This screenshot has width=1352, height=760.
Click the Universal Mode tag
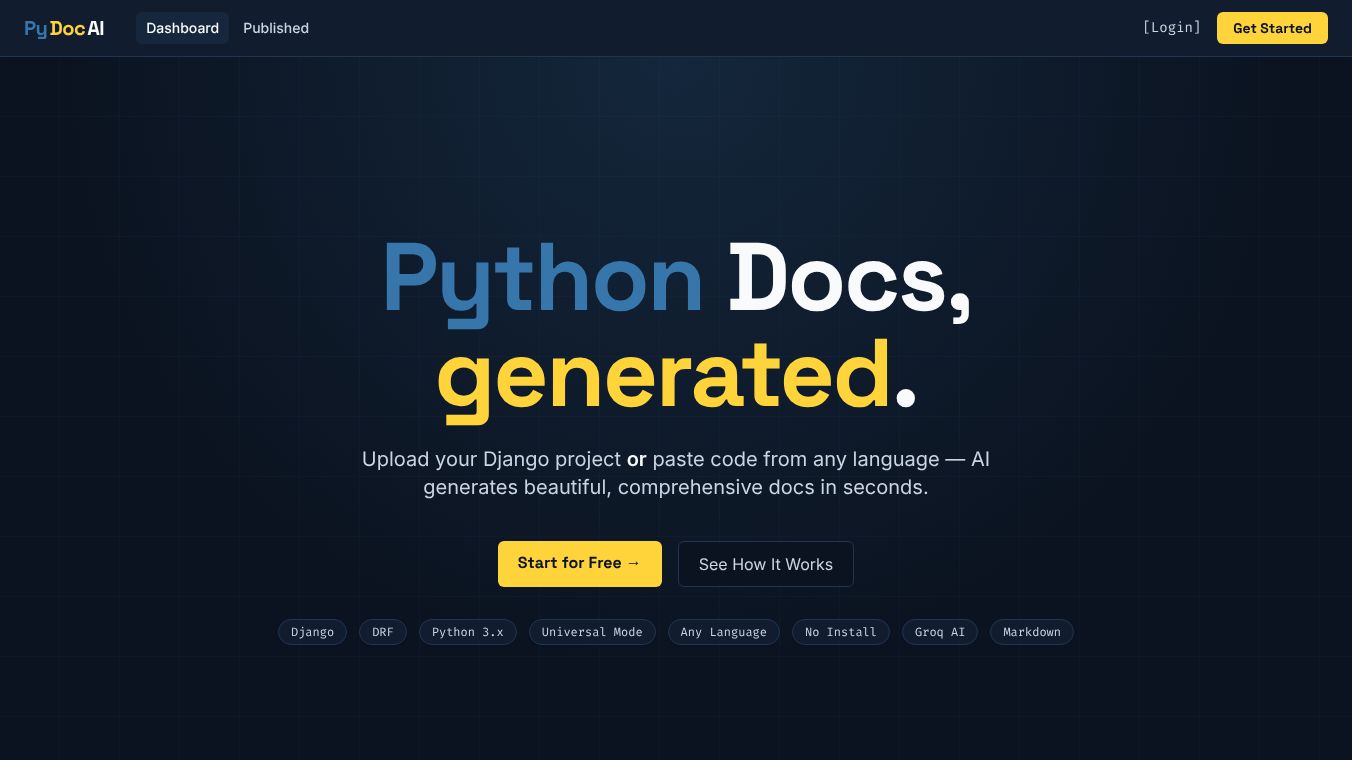592,632
